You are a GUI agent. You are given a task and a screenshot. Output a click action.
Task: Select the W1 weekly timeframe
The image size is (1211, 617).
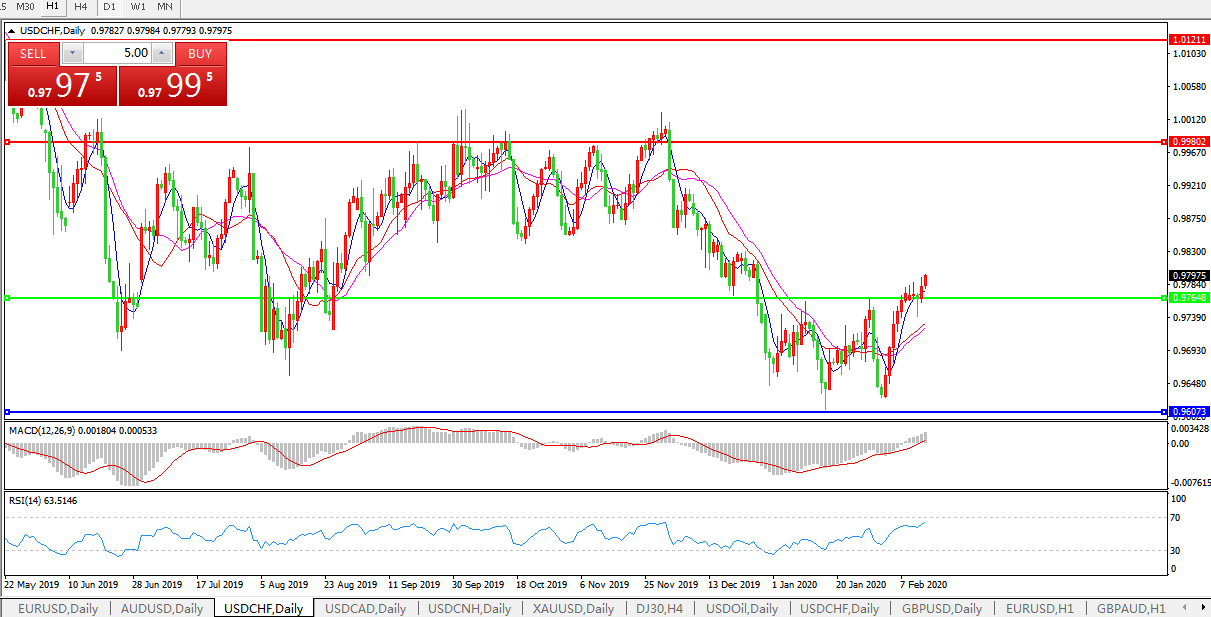pyautogui.click(x=138, y=7)
